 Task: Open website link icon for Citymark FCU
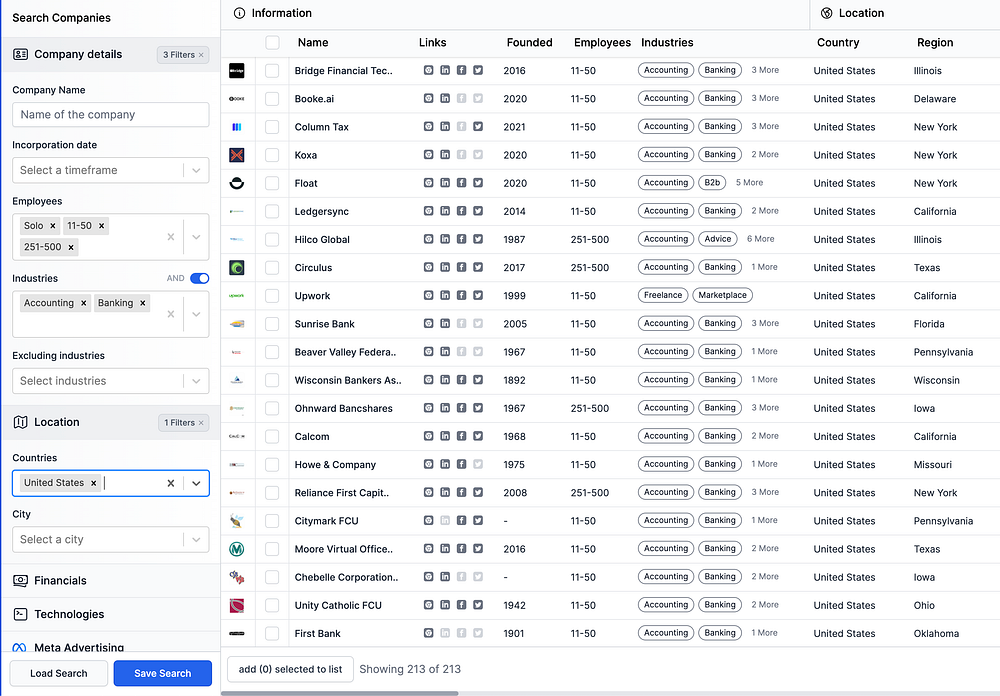coord(429,521)
